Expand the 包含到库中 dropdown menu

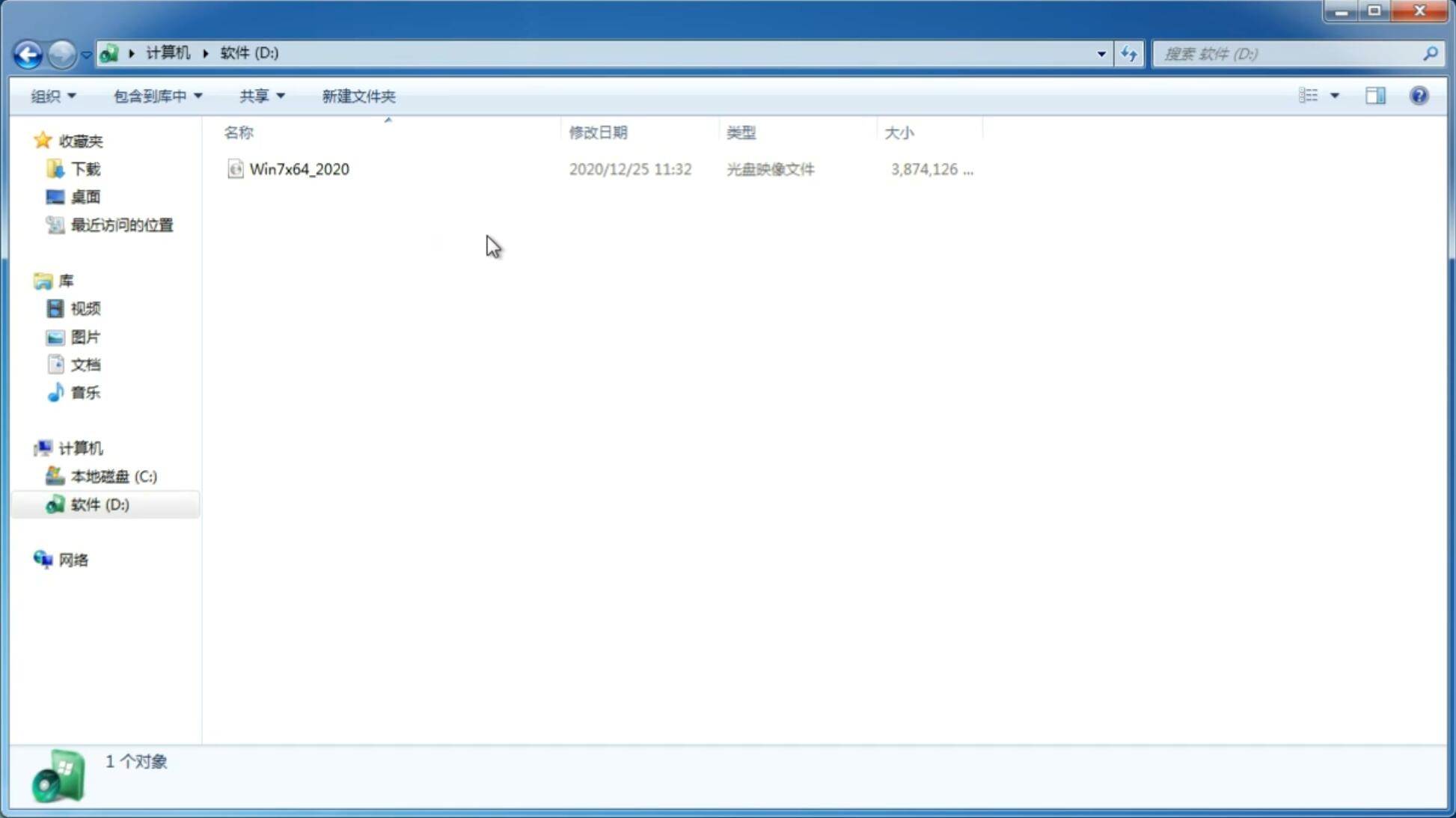157,95
